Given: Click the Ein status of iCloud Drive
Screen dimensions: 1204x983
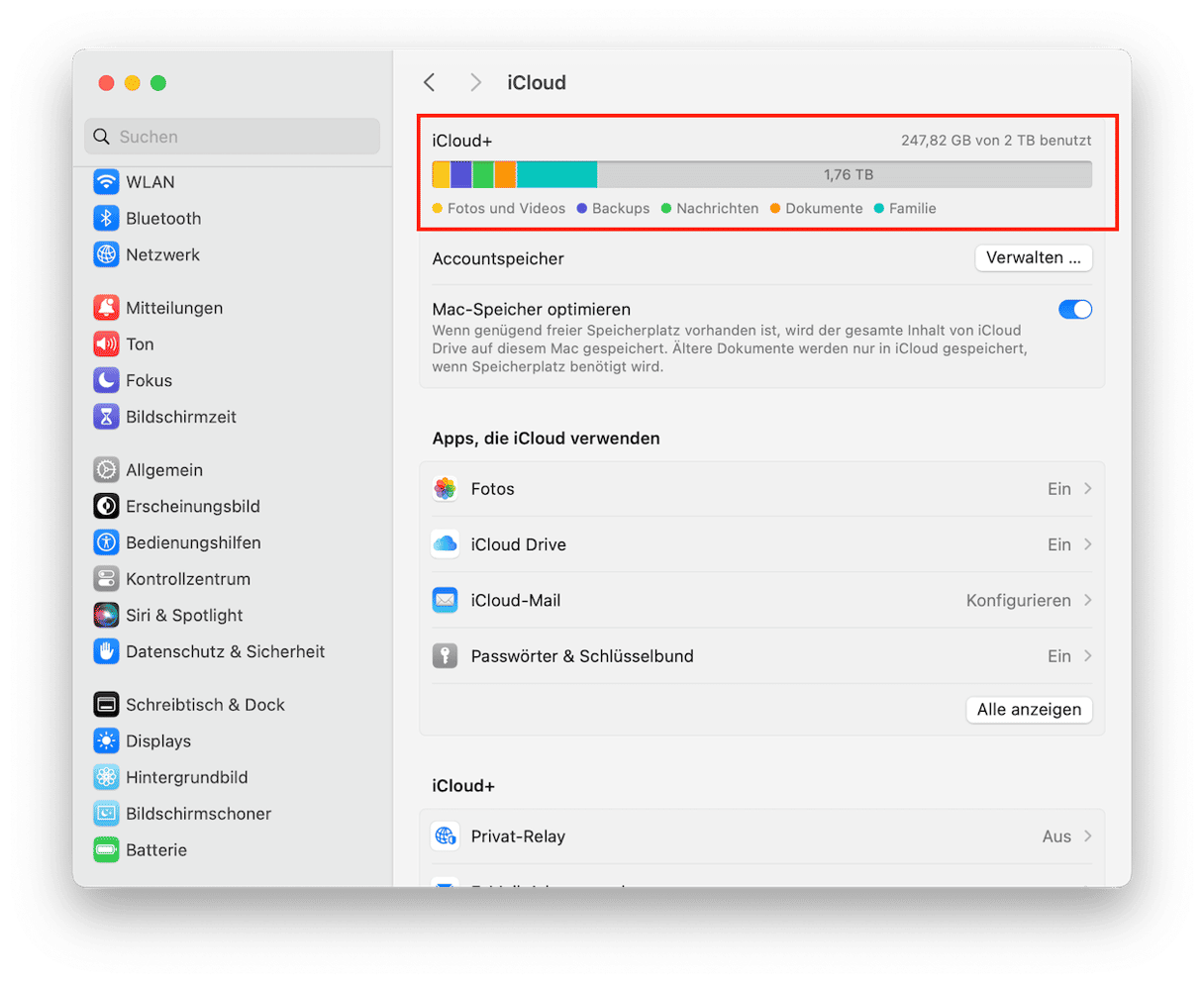Looking at the screenshot, I should [x=1059, y=544].
